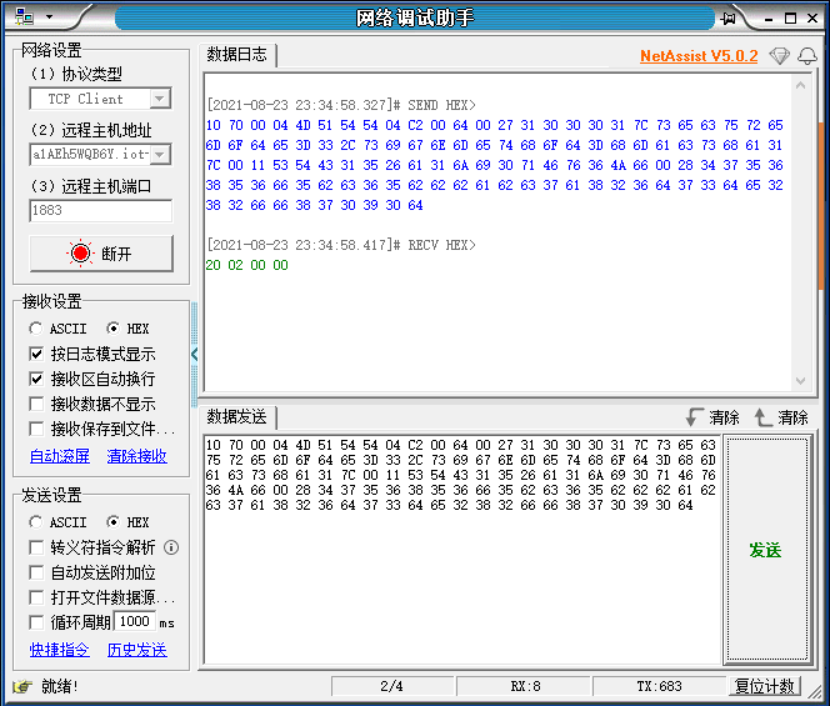Click the info icon beside 转义符指令解析
This screenshot has width=830, height=706.
[x=171, y=547]
